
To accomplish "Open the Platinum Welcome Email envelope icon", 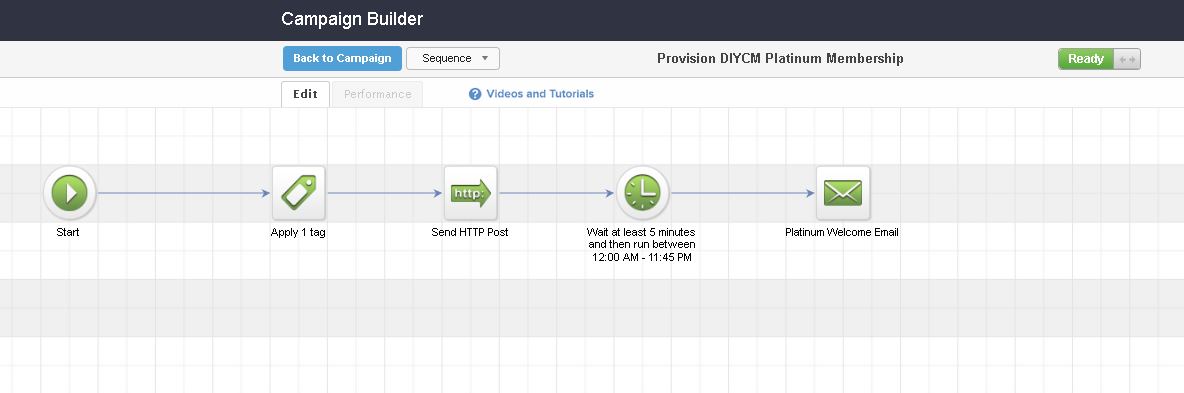I will 843,193.
